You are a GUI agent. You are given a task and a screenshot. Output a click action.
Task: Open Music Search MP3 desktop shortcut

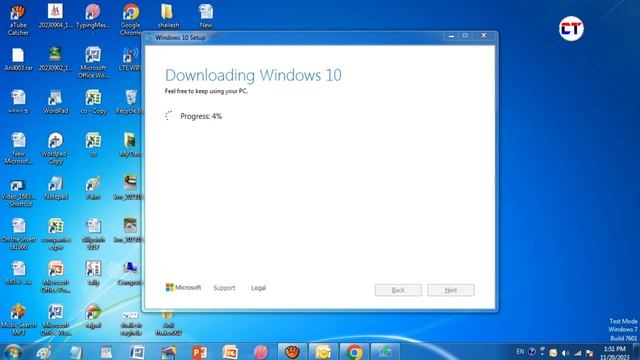[x=18, y=320]
